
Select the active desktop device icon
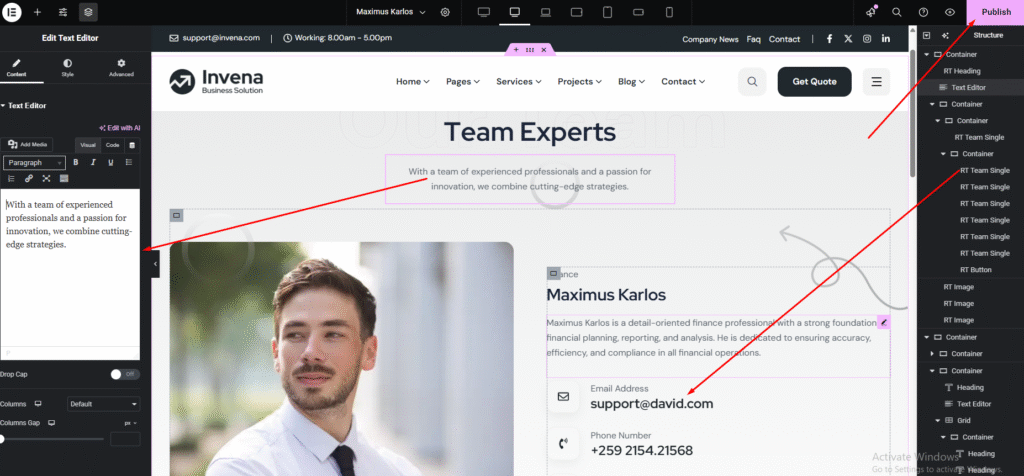pos(515,12)
